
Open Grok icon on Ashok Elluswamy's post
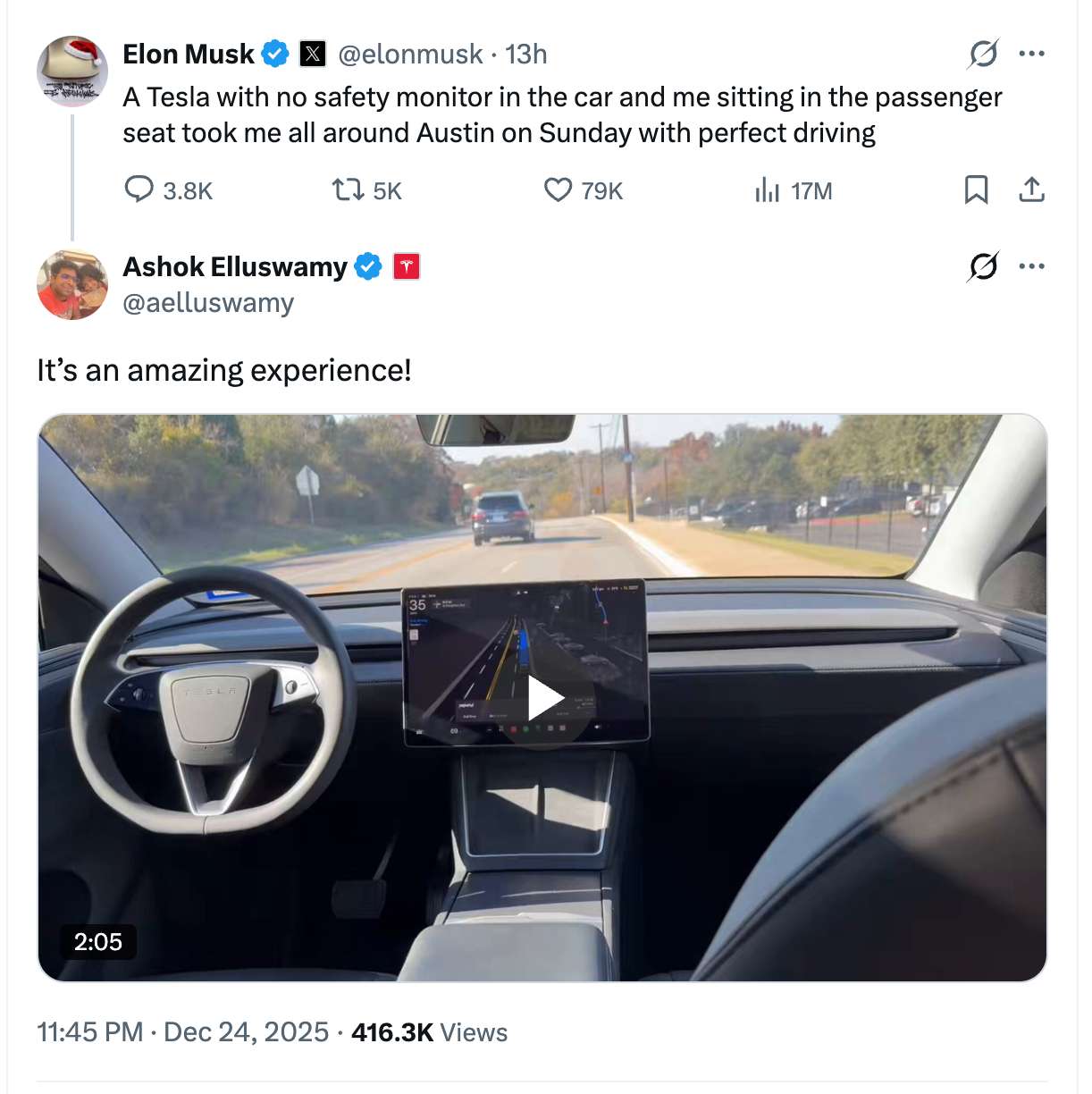[x=983, y=266]
